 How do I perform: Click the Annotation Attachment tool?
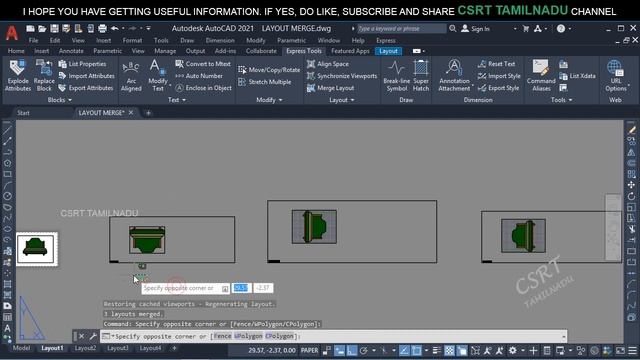pos(454,75)
